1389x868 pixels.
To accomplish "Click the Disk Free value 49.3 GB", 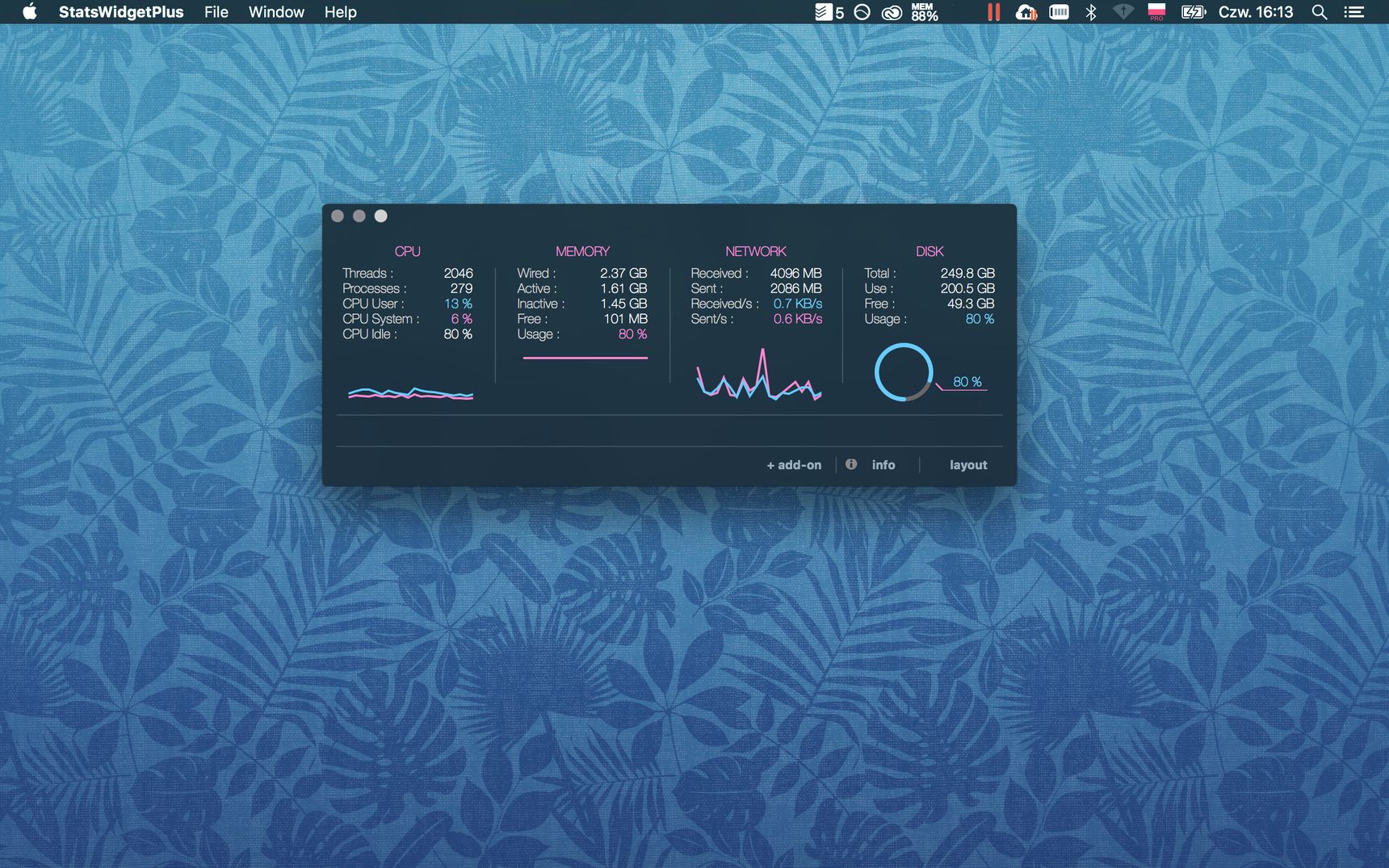I will (x=971, y=304).
